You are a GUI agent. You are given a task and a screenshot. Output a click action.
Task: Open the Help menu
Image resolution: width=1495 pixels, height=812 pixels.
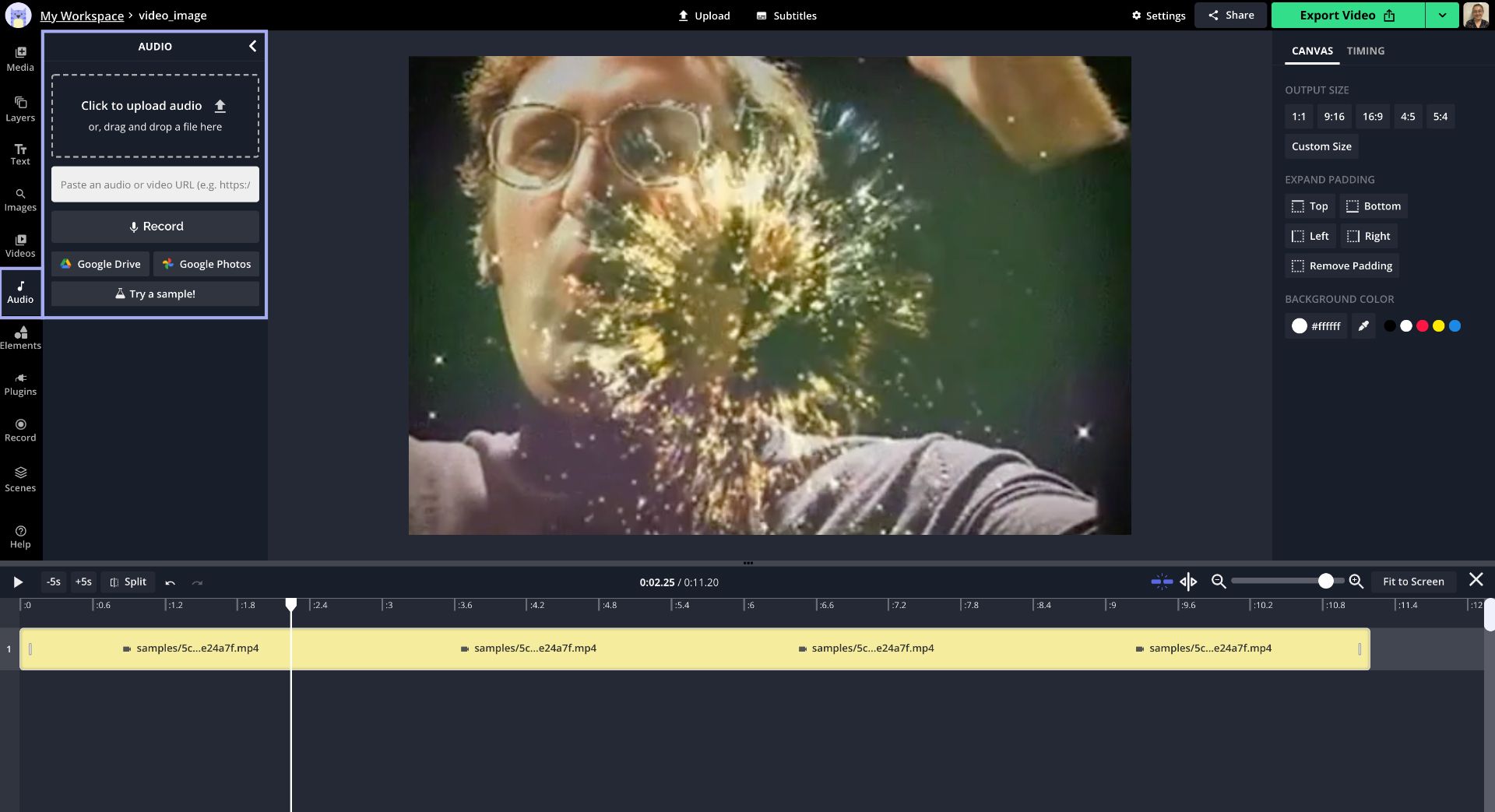(x=20, y=536)
